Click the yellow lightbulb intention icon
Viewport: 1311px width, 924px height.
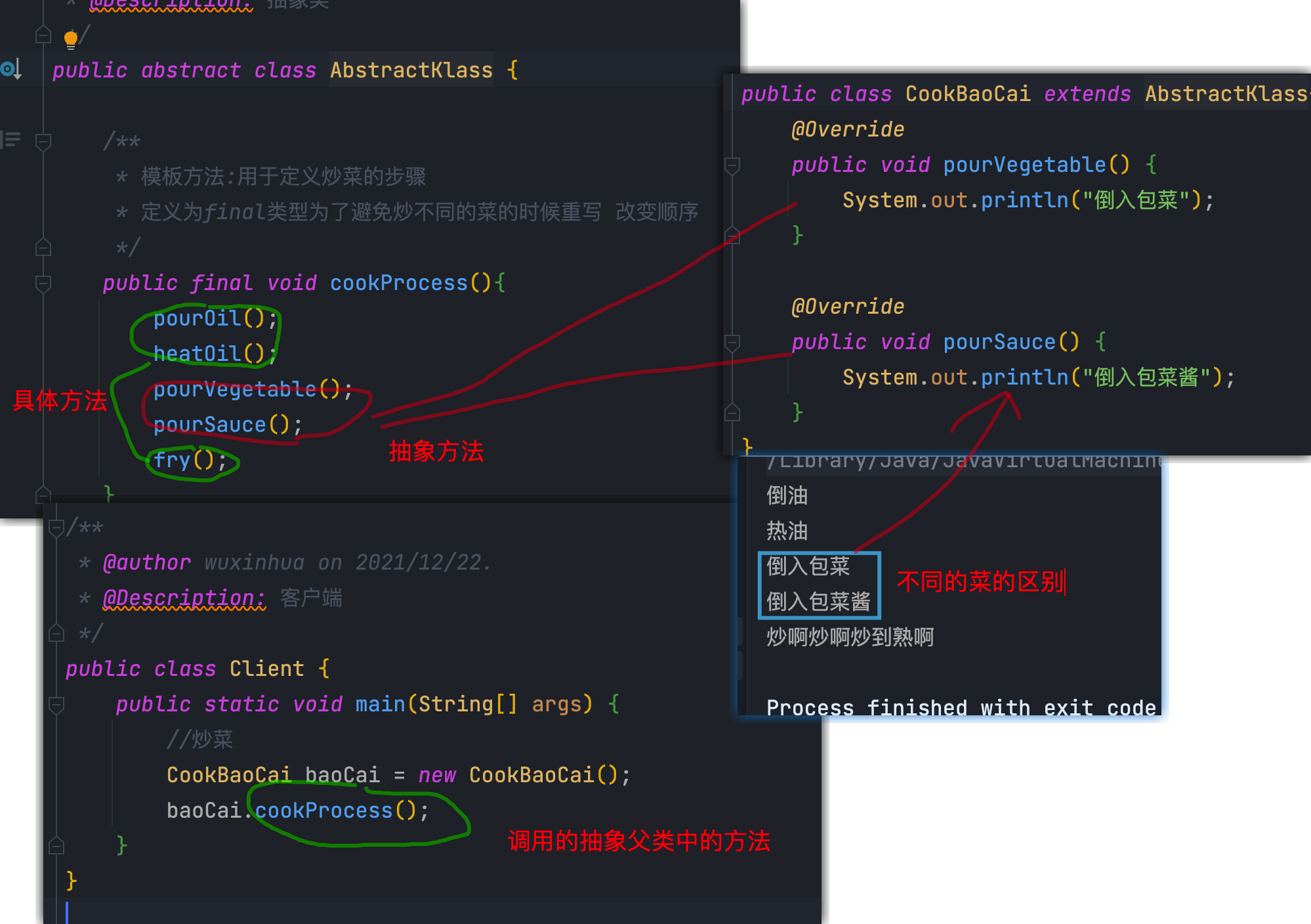click(x=71, y=39)
